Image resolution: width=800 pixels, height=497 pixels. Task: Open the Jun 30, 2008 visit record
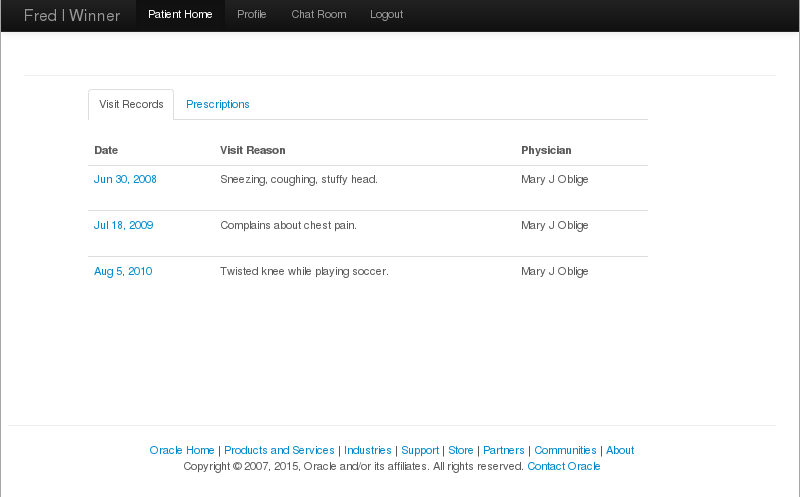coord(125,180)
